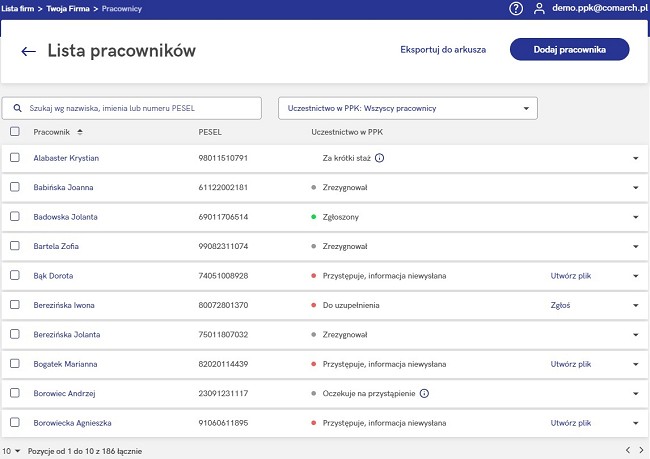Click Eksportuj do arkusza link

click(443, 50)
